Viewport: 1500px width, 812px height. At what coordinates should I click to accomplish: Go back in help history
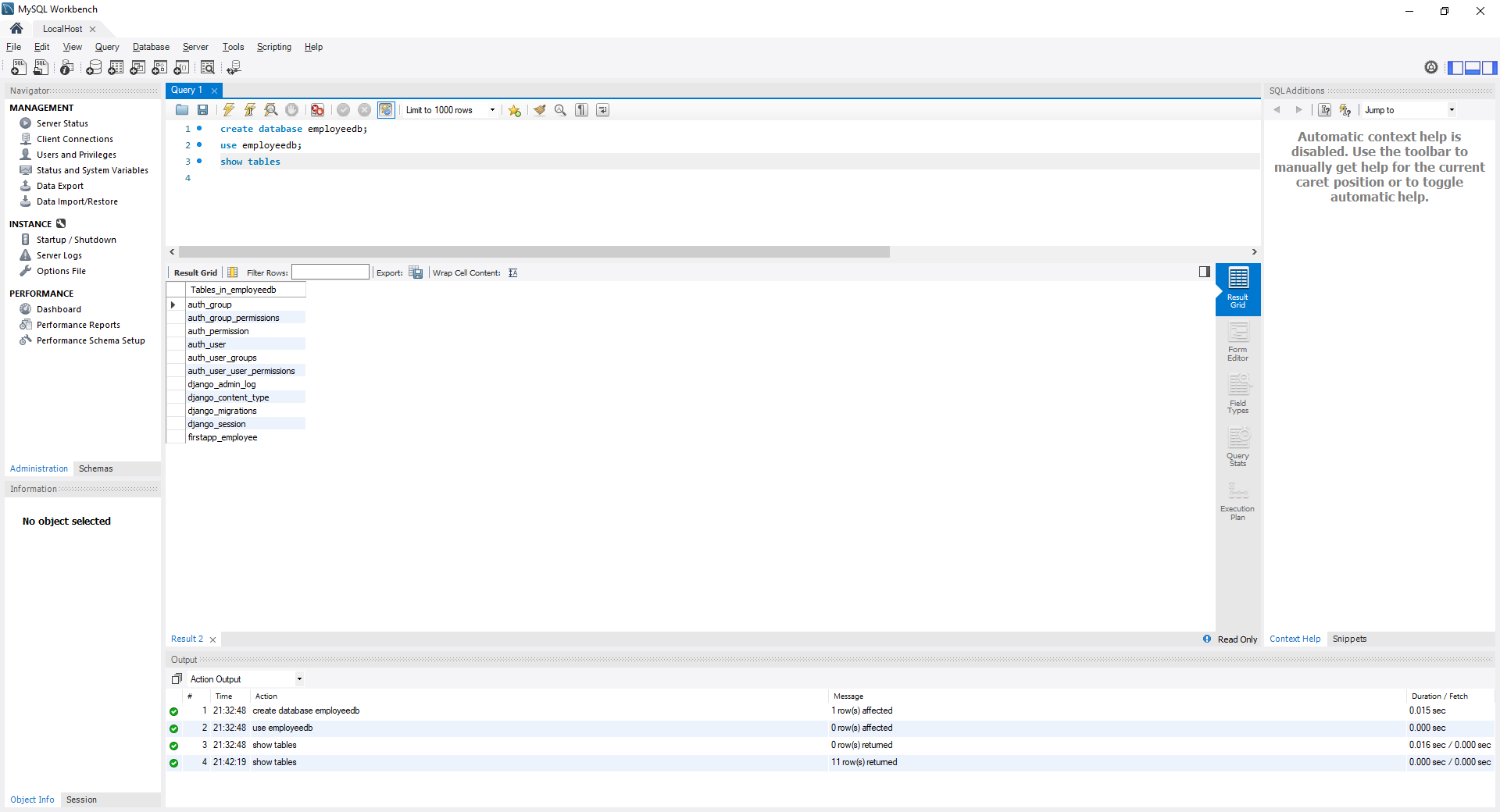1277,110
